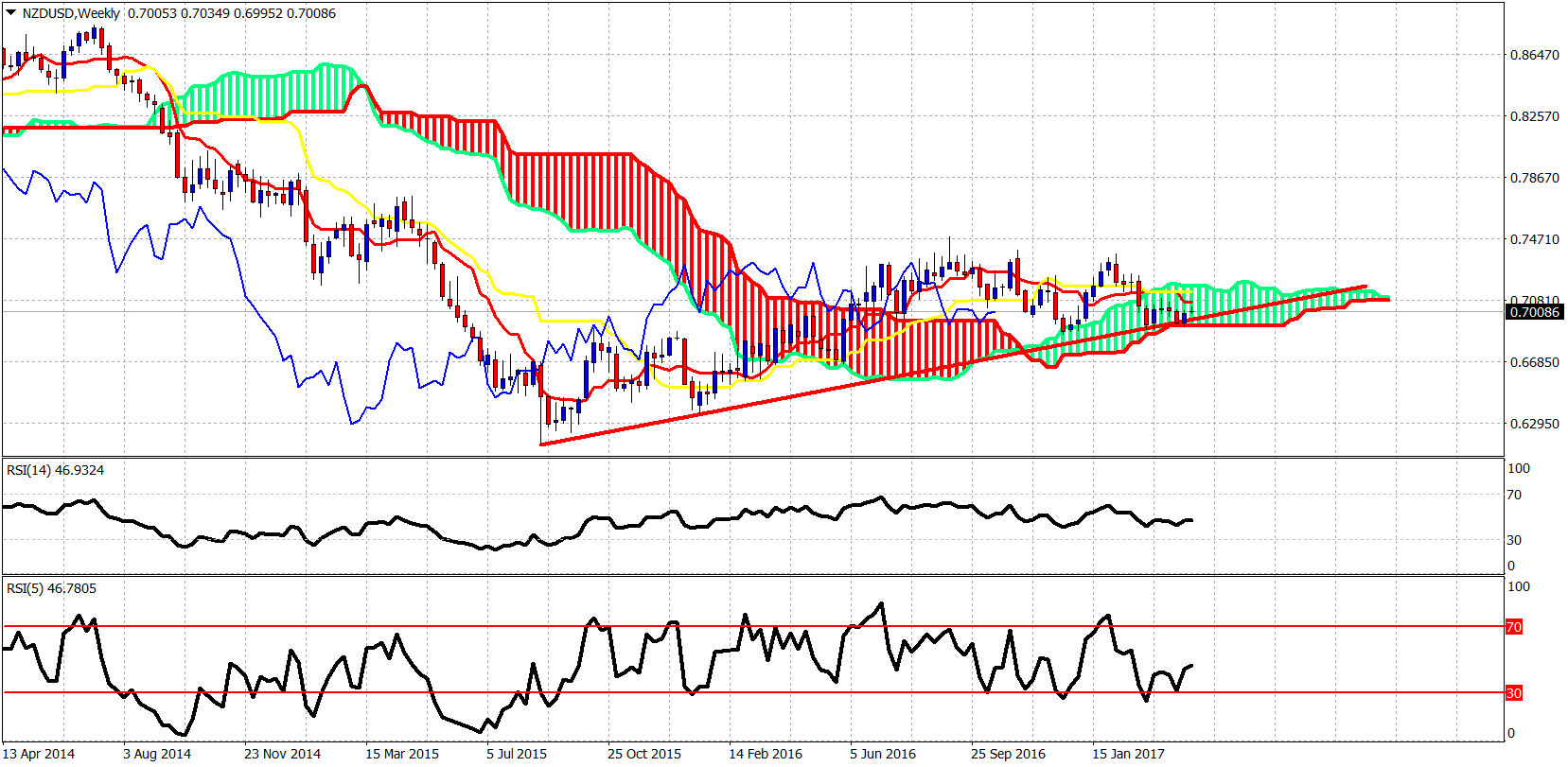1568x767 pixels.
Task: Click price axis label 0.82570
Action: point(1534,116)
